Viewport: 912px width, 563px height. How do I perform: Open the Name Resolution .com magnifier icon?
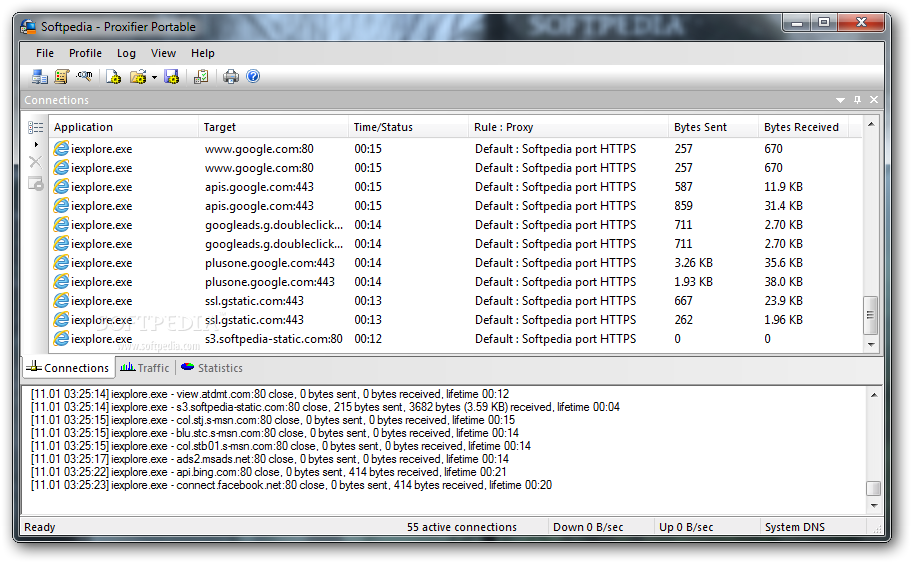click(x=84, y=76)
